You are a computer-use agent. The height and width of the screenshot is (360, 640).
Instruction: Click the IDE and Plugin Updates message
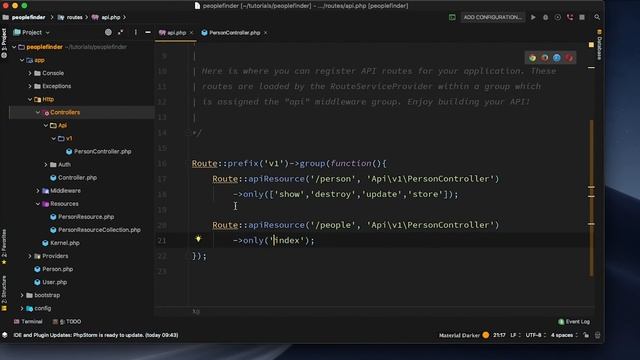pyautogui.click(x=96, y=335)
